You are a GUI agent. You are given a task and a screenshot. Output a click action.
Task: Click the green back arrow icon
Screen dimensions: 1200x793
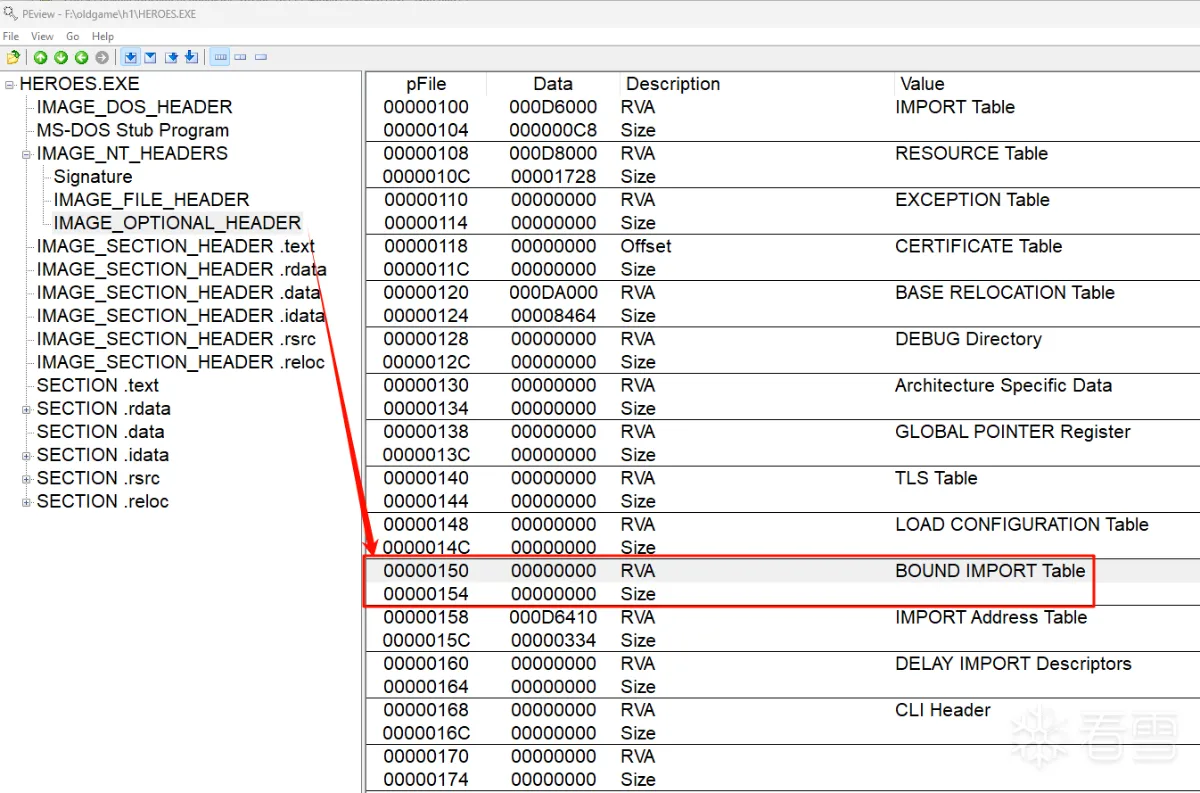click(x=81, y=57)
